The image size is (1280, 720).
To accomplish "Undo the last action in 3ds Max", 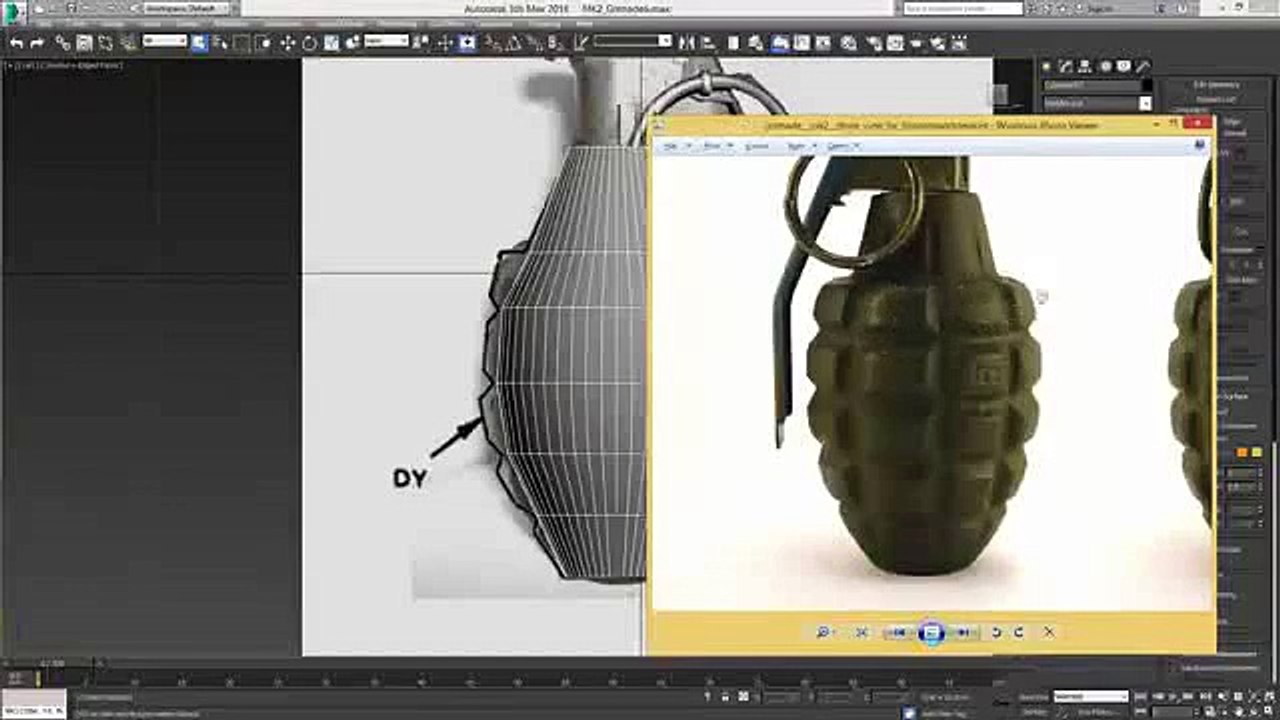I will [16, 43].
